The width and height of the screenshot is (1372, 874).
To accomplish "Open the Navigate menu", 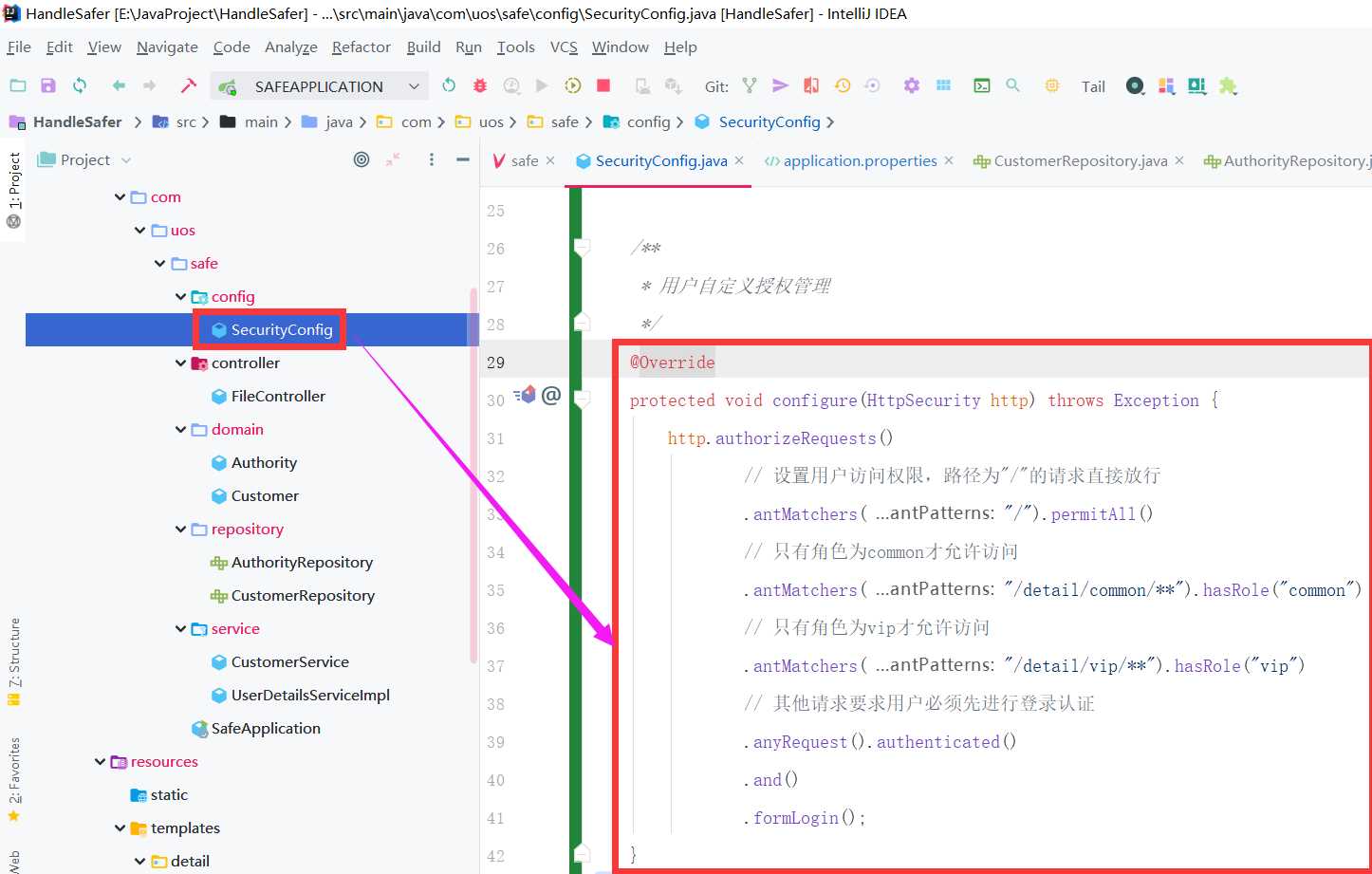I will (167, 46).
